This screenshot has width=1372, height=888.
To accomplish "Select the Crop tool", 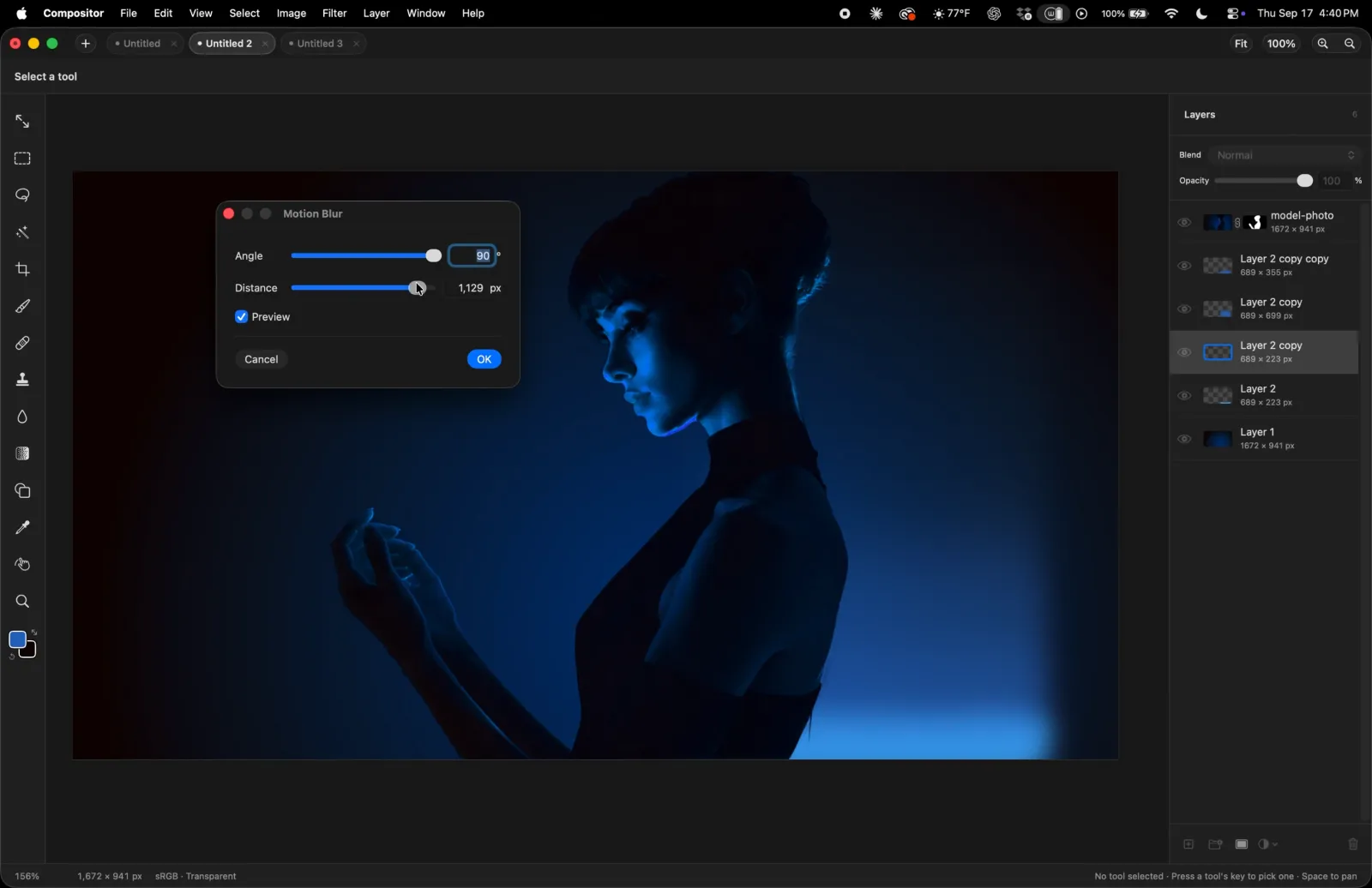I will [x=22, y=269].
